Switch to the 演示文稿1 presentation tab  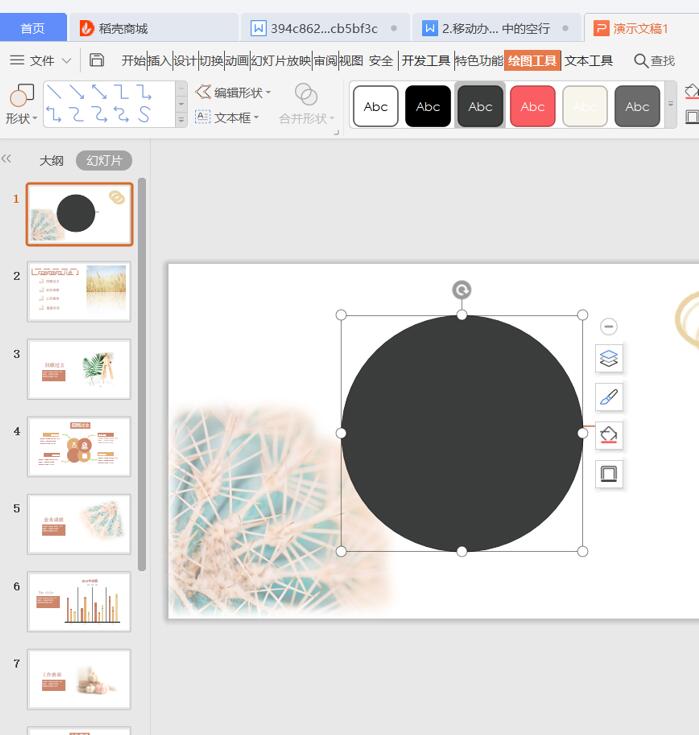(641, 28)
